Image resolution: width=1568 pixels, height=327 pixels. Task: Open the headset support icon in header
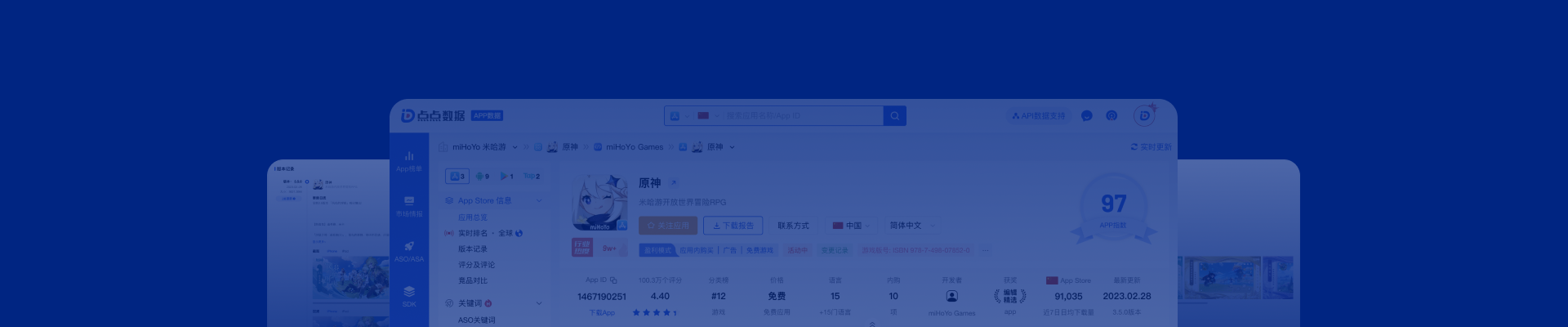[x=1111, y=116]
